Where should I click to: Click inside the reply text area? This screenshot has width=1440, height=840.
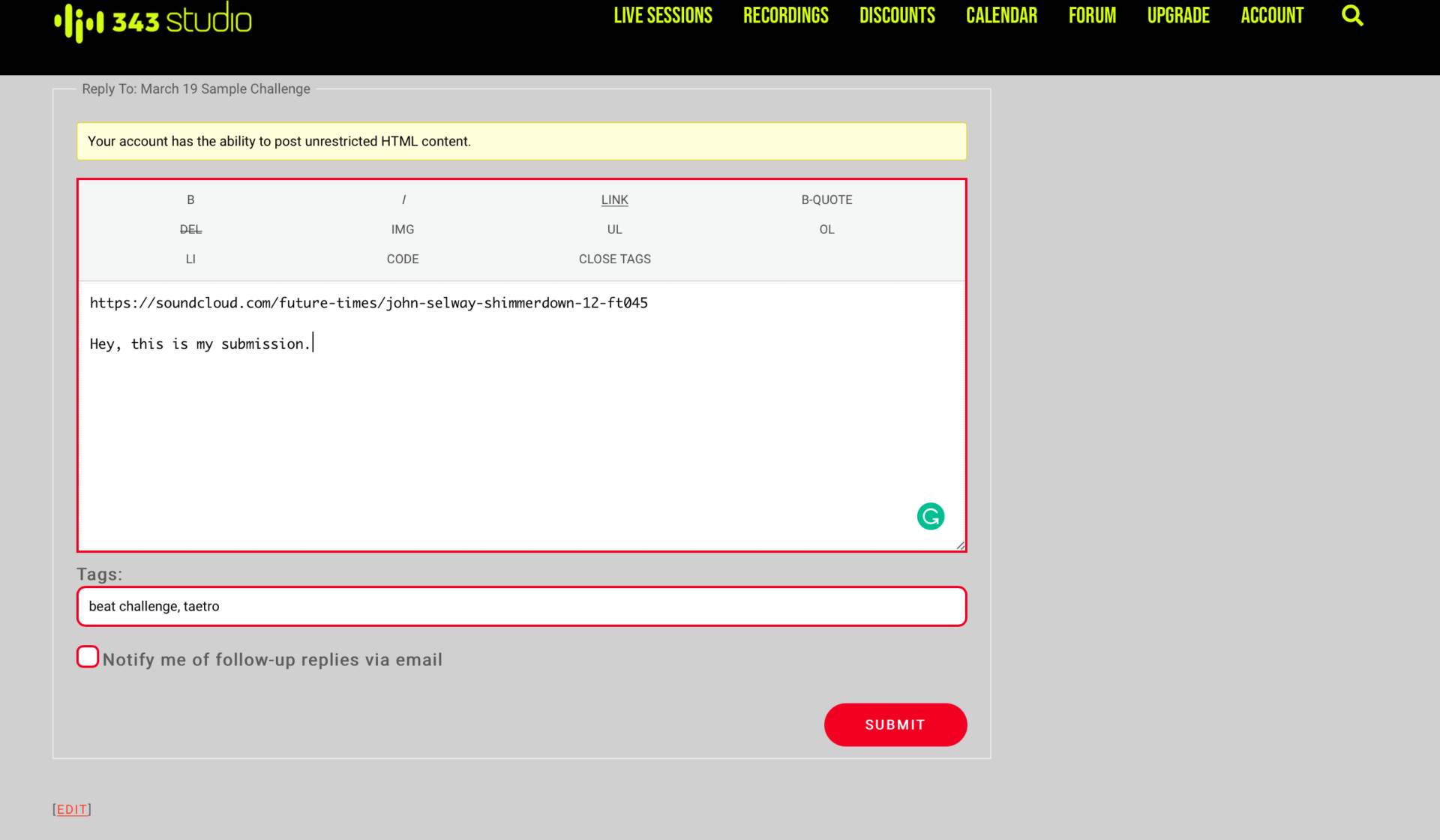[521, 416]
